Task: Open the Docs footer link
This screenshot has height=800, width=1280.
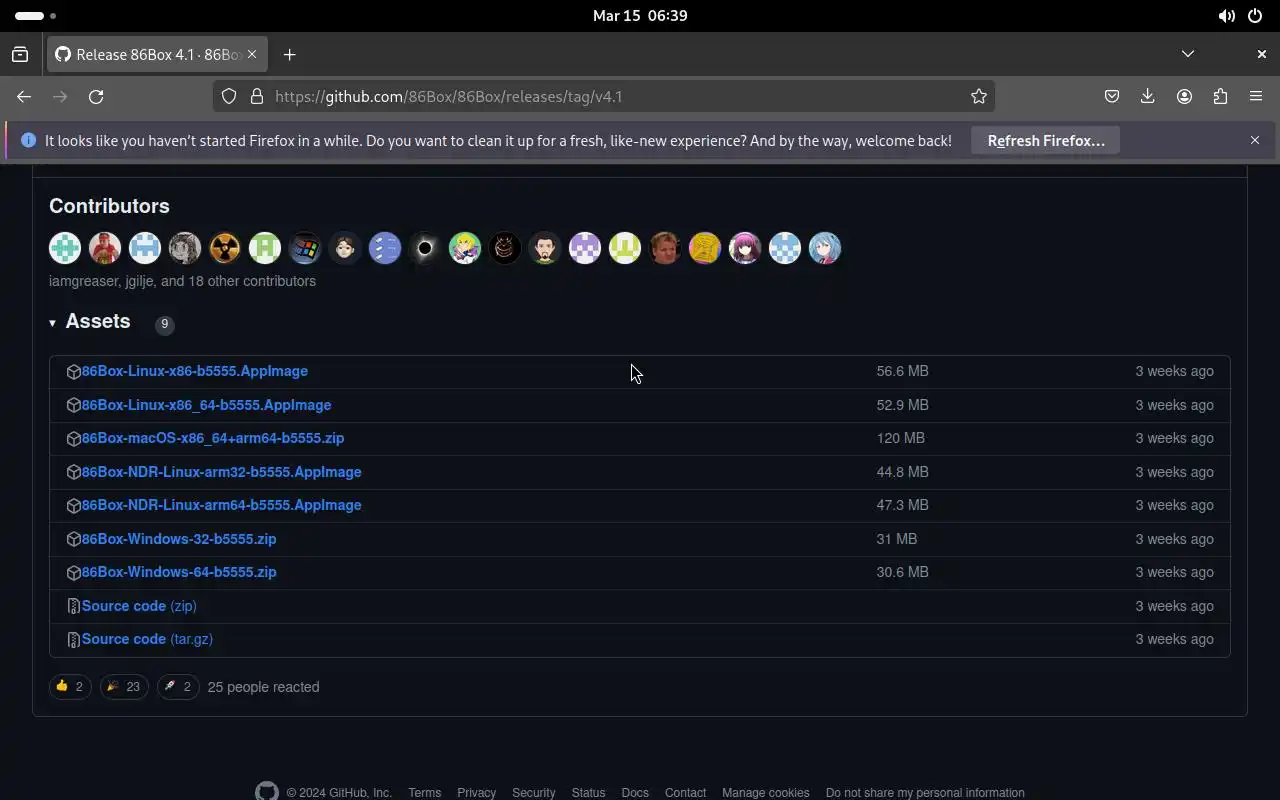Action: (635, 793)
